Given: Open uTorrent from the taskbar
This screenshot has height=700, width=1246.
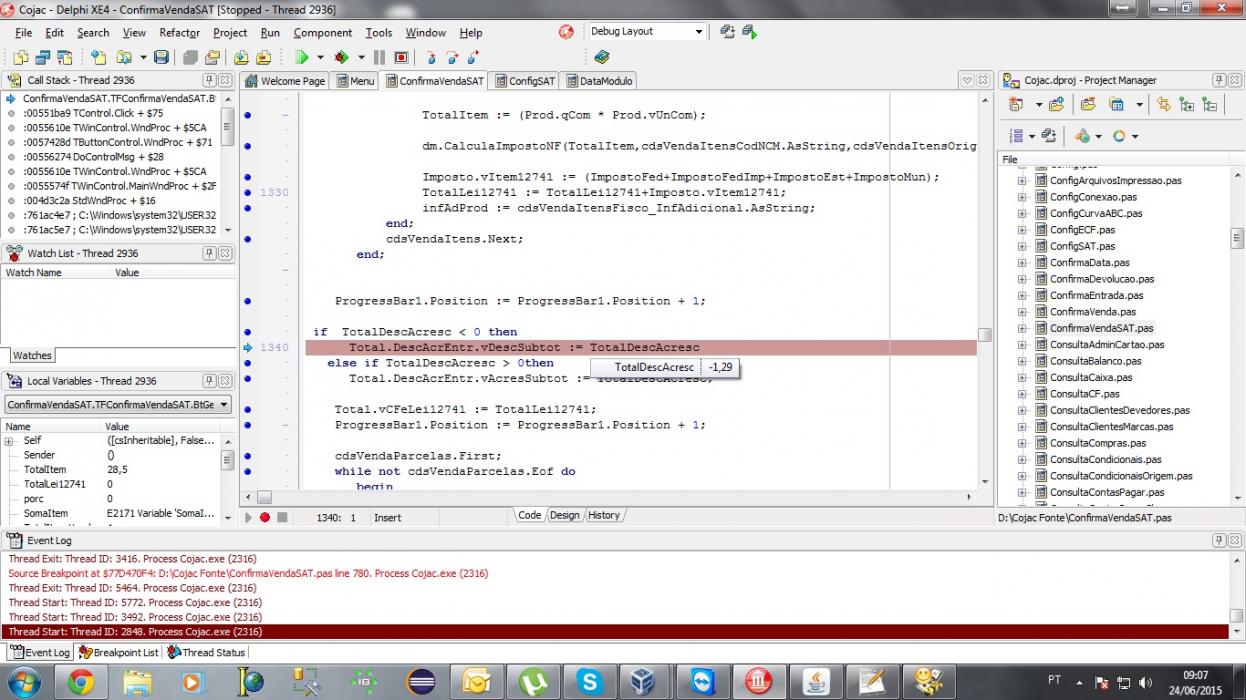Looking at the screenshot, I should pos(534,682).
